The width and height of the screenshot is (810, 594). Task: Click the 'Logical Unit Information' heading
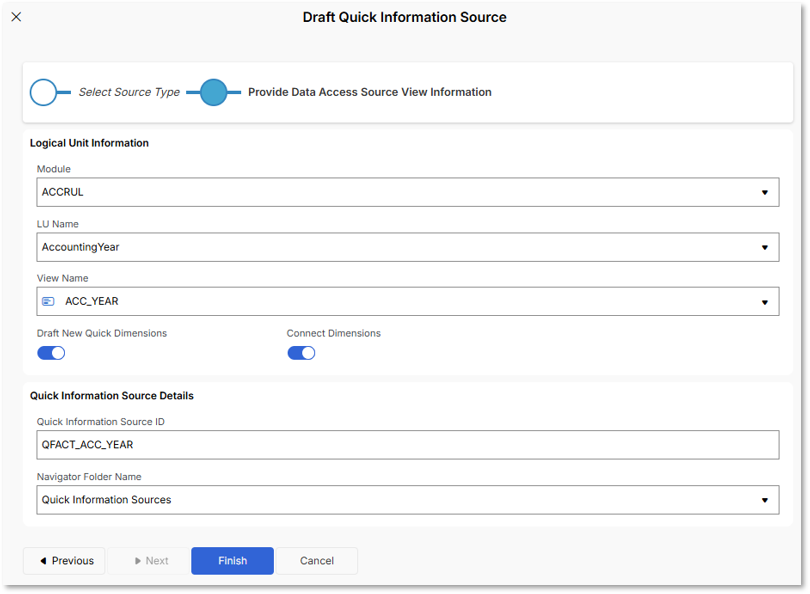click(89, 143)
